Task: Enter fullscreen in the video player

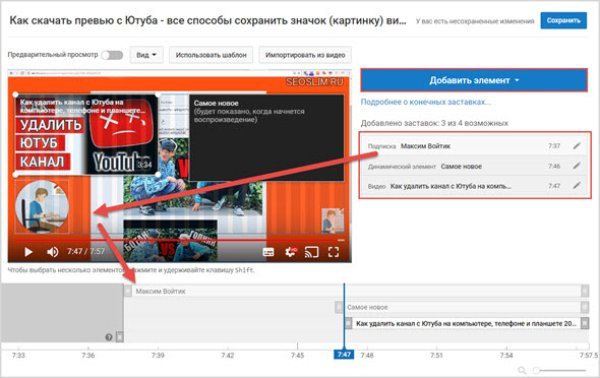Action: pyautogui.click(x=334, y=252)
